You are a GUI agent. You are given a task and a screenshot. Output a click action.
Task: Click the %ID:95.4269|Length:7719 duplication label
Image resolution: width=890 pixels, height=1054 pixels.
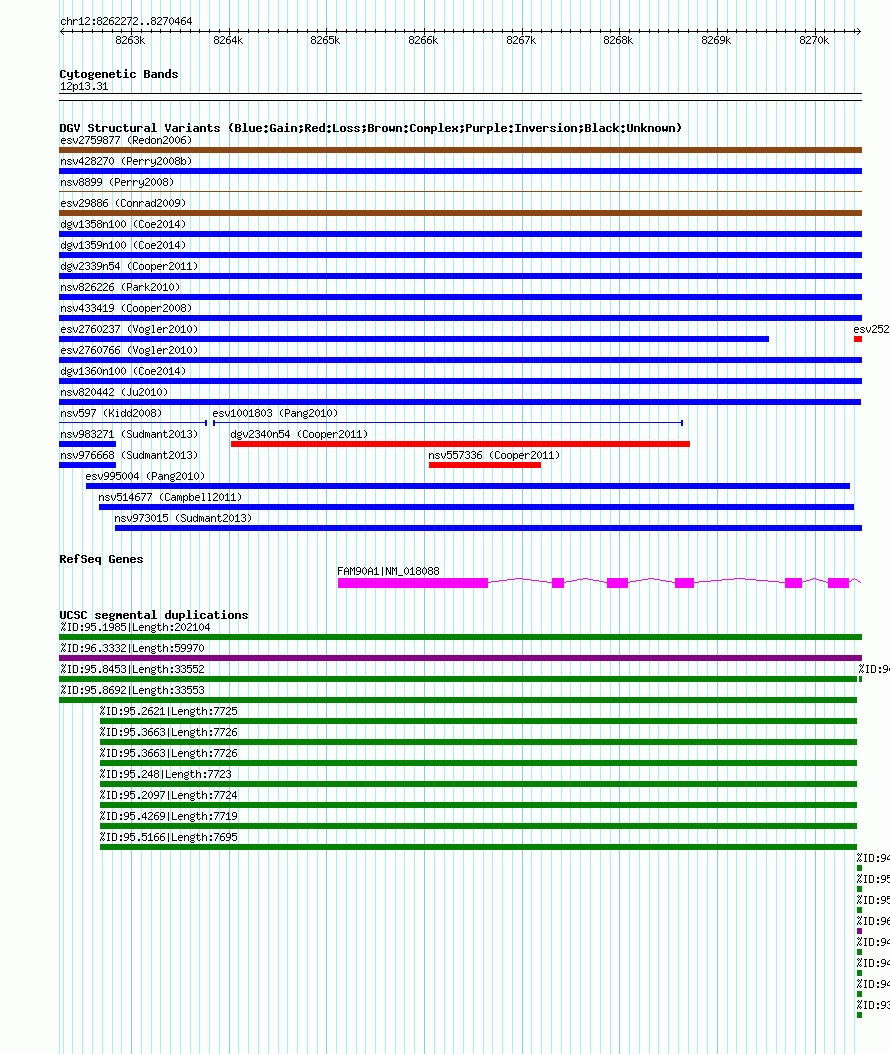point(169,816)
